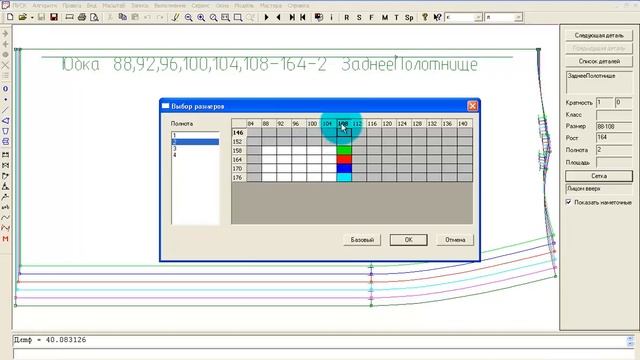Click the Open folder toolbar icon
The image size is (640, 360).
(x=22, y=17)
